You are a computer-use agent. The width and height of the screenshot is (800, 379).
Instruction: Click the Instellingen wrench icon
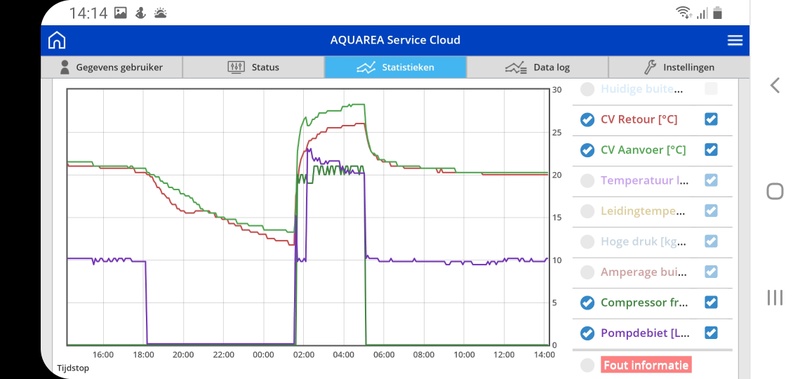coord(650,67)
